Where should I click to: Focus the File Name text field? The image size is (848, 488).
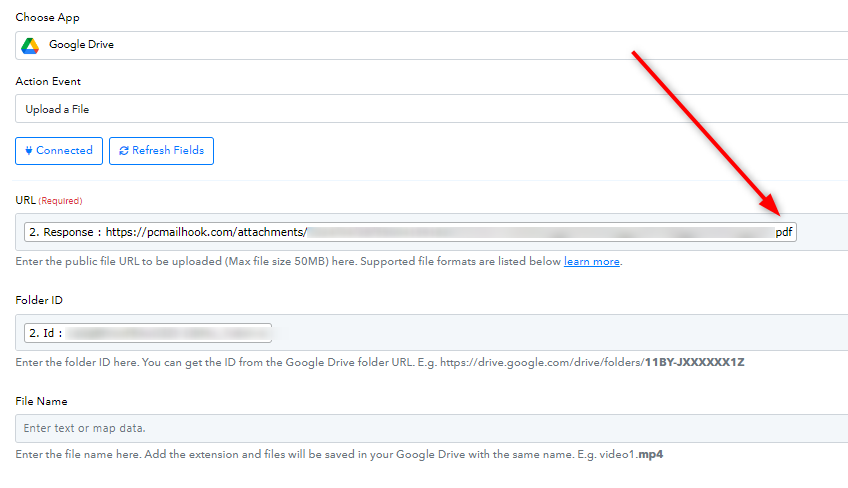tap(432, 428)
